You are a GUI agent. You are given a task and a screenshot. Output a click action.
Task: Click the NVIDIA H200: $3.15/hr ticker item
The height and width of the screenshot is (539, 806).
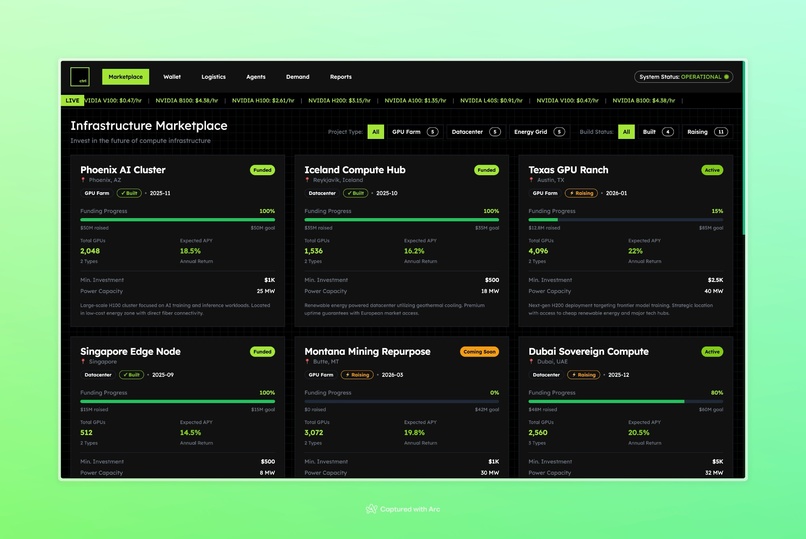point(339,101)
